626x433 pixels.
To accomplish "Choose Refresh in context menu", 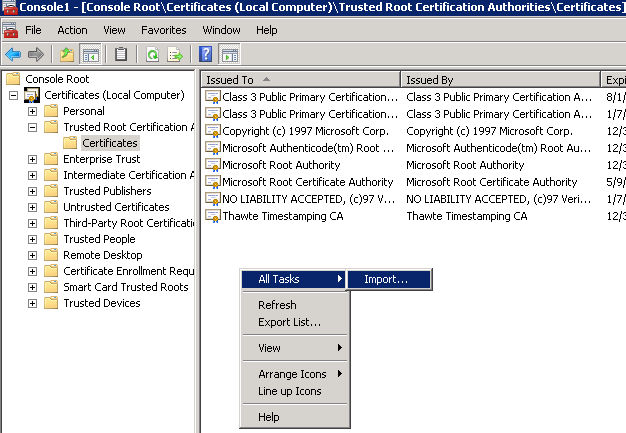I will tap(295, 305).
